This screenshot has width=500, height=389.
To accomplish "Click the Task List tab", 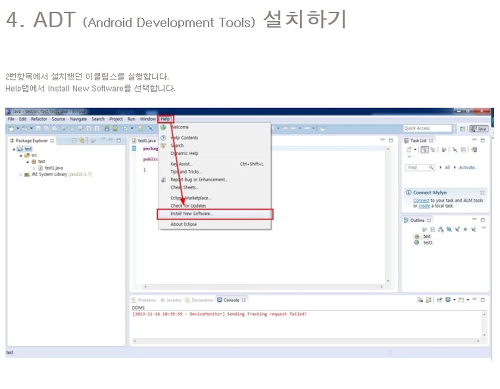I will [419, 141].
